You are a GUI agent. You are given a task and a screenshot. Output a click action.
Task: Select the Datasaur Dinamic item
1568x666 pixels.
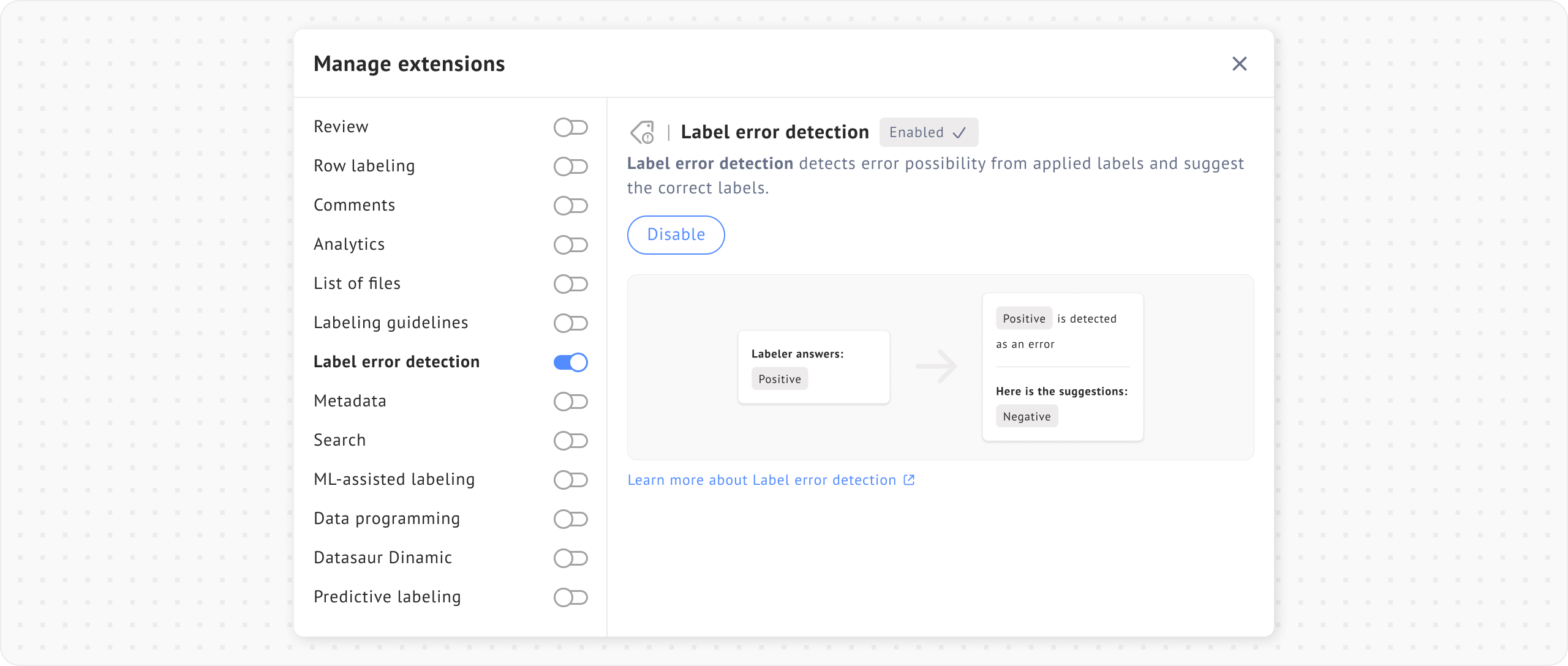point(383,558)
